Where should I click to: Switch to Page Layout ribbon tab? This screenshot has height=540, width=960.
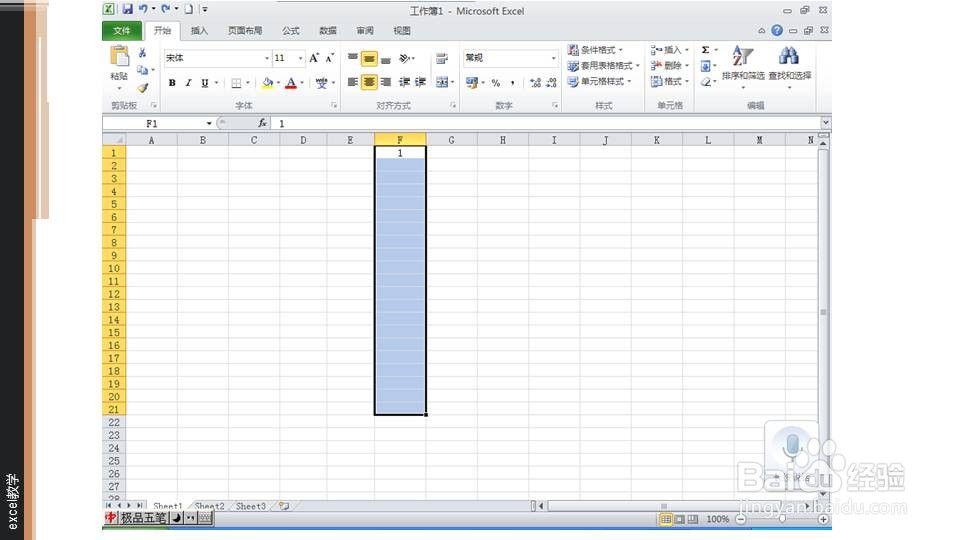click(245, 31)
